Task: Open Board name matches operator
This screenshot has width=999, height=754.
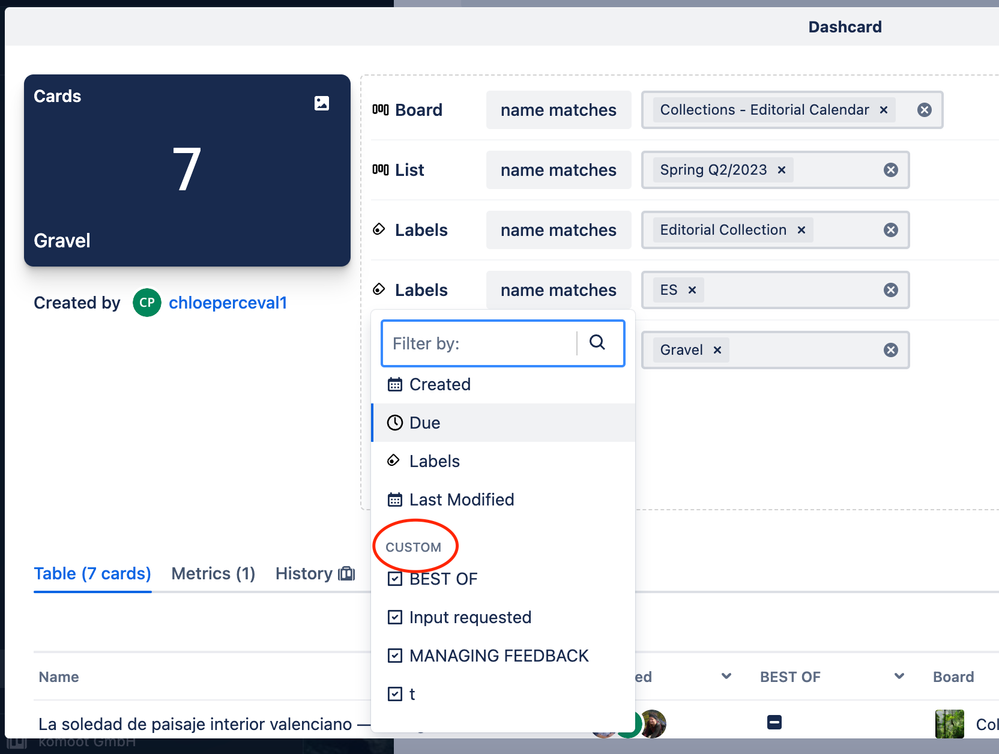Action: pos(558,110)
